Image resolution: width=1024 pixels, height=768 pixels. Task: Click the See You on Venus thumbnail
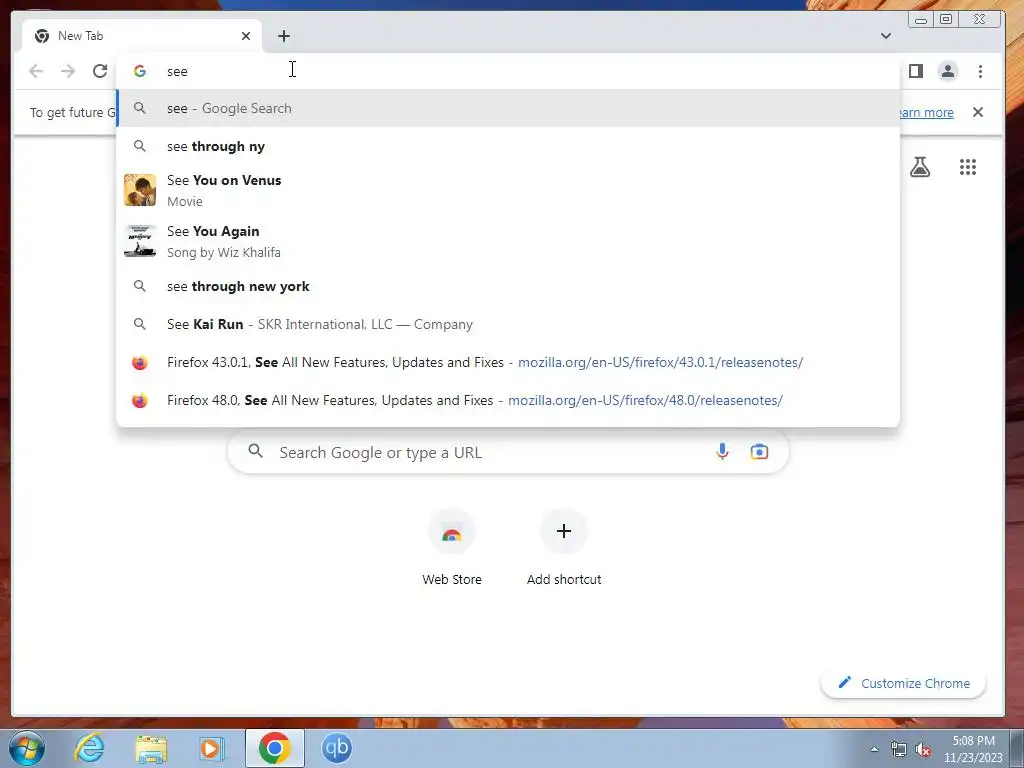[x=140, y=190]
